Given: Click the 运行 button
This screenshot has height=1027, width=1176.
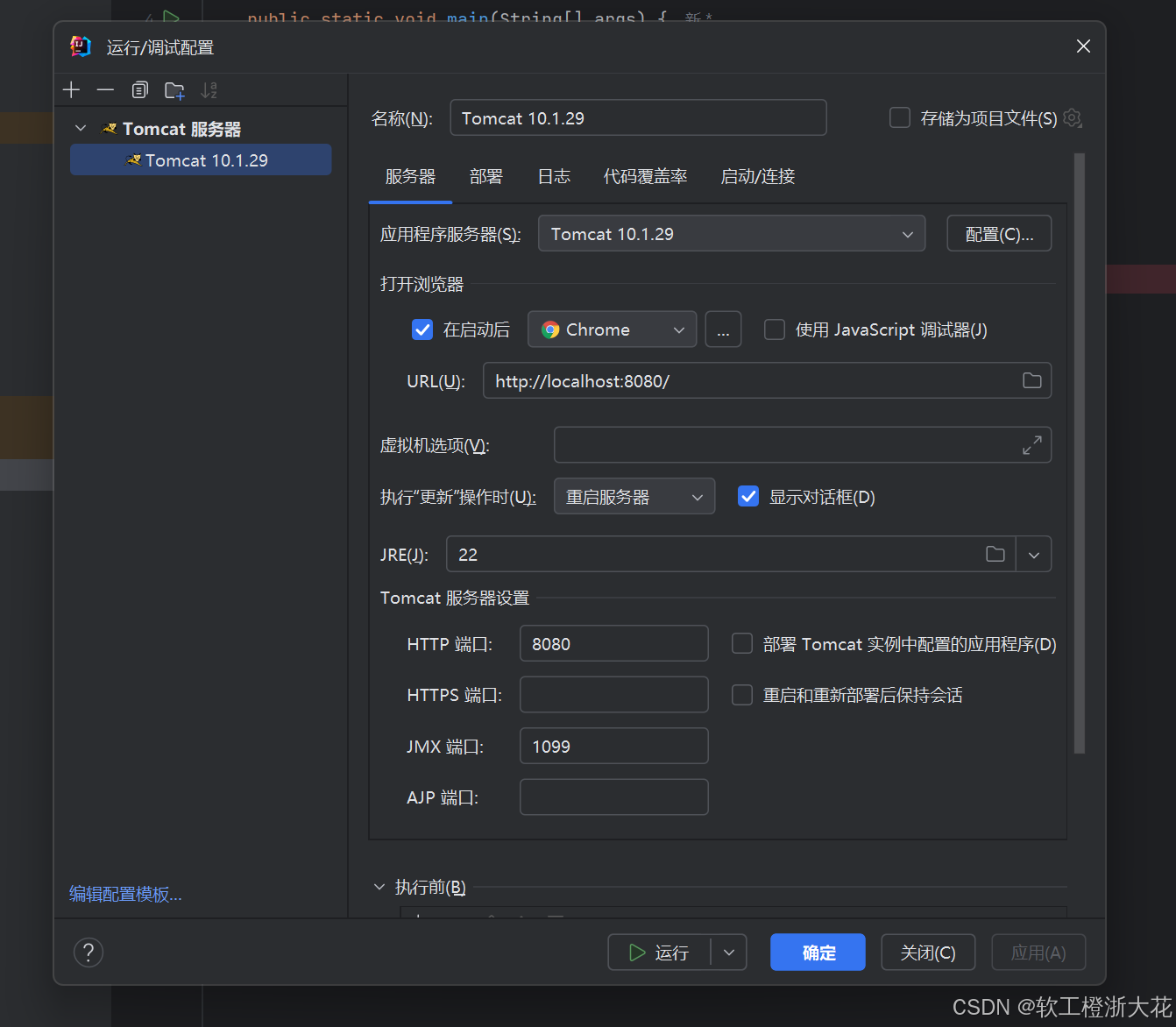Looking at the screenshot, I should click(660, 953).
